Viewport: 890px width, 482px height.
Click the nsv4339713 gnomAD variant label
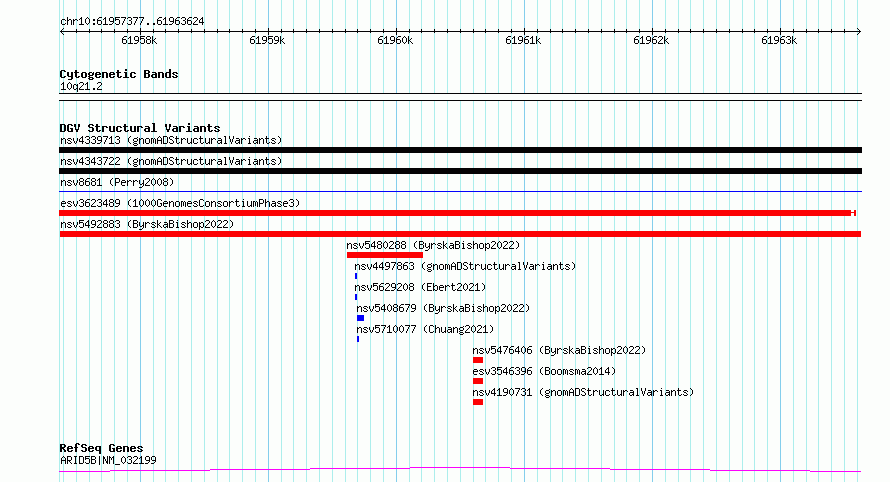coord(171,140)
